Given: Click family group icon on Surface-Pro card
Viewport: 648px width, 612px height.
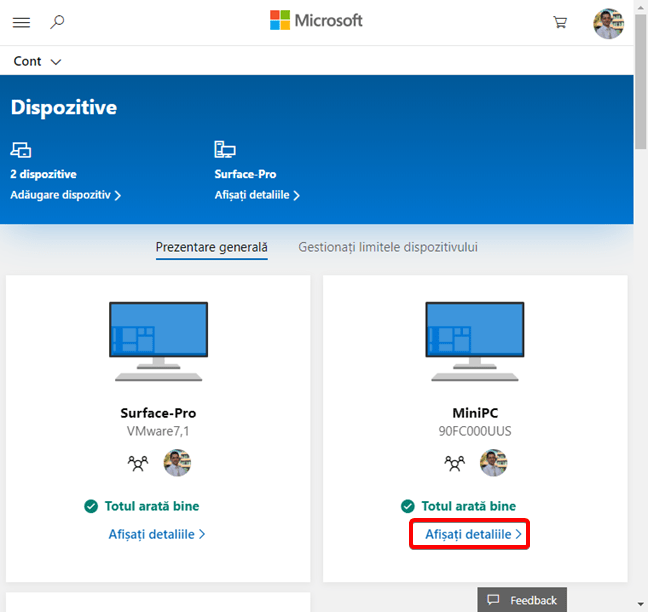Looking at the screenshot, I should click(138, 463).
